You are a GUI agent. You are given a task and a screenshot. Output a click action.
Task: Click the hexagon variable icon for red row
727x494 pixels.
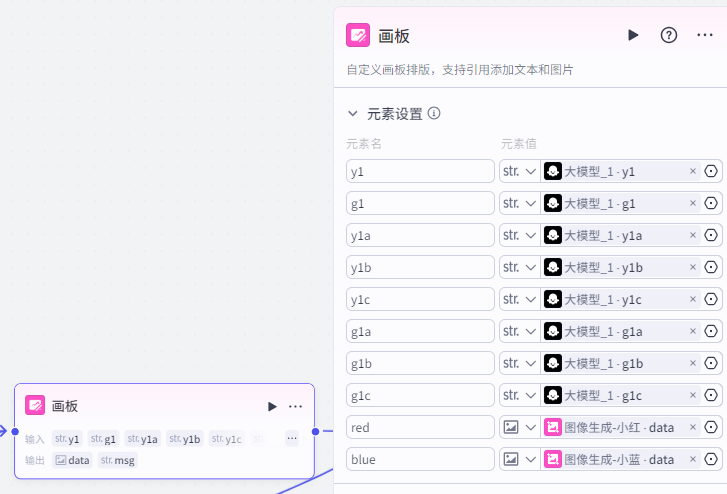[x=711, y=427]
